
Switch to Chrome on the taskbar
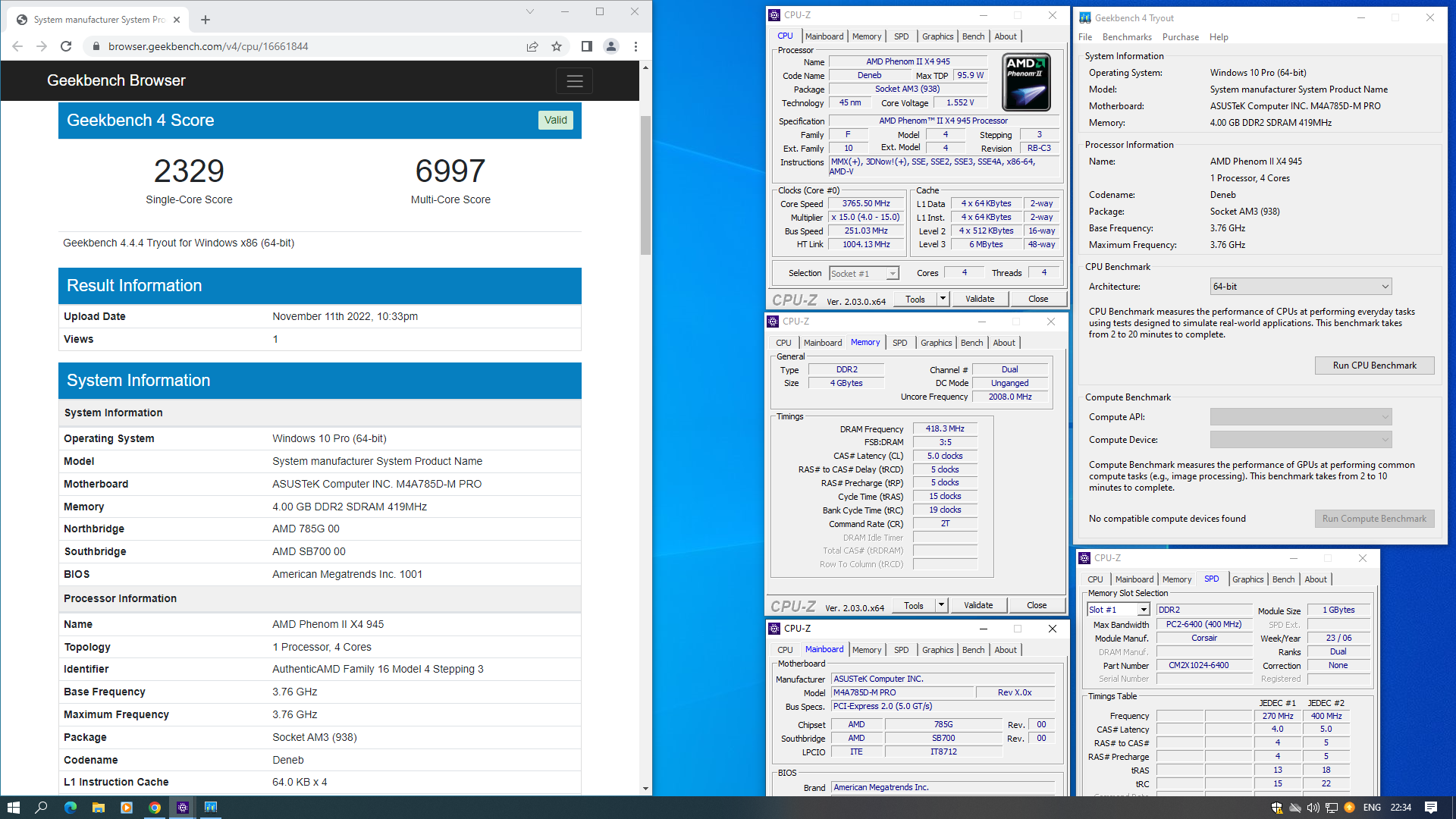(x=155, y=808)
